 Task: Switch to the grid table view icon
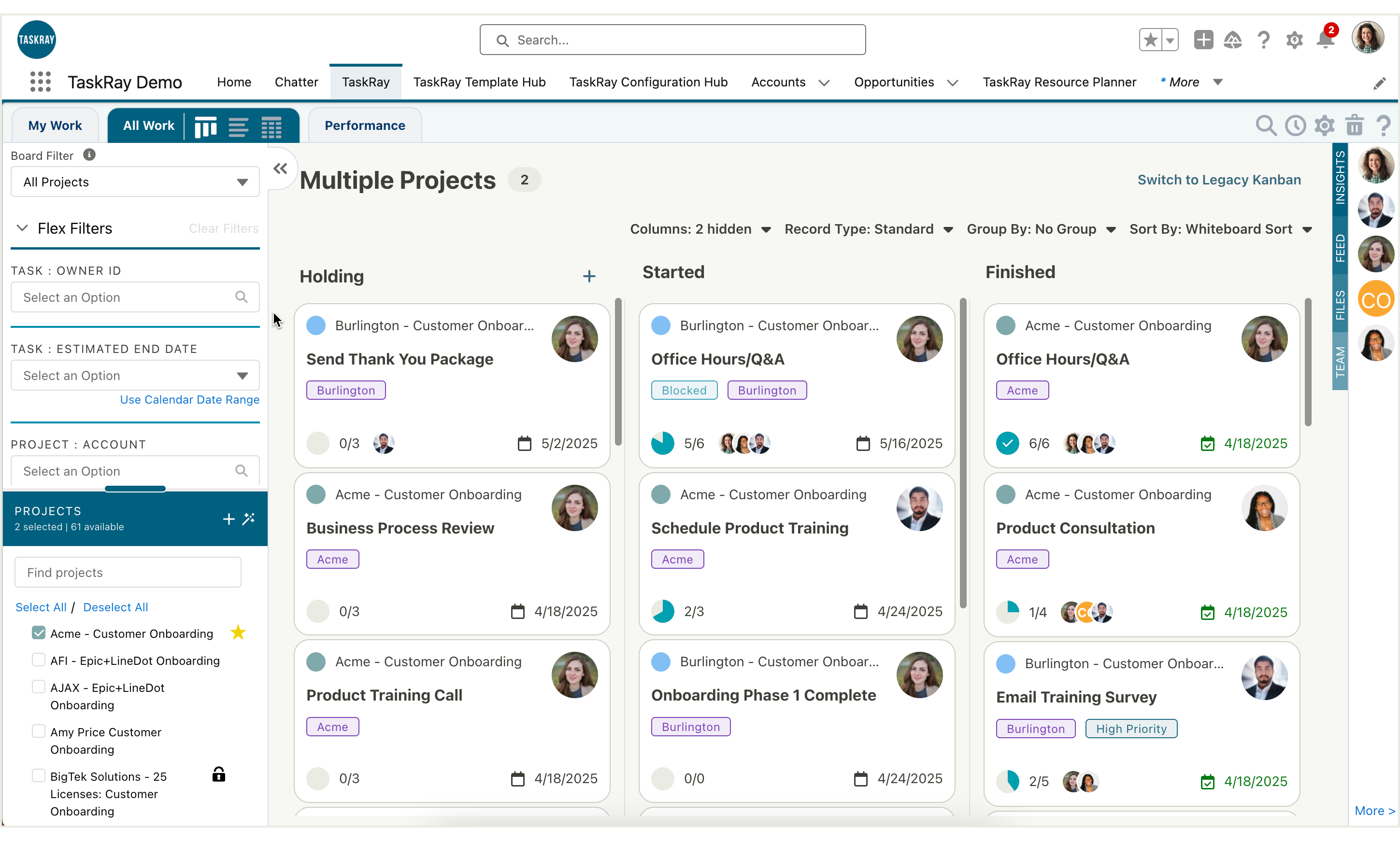[271, 126]
